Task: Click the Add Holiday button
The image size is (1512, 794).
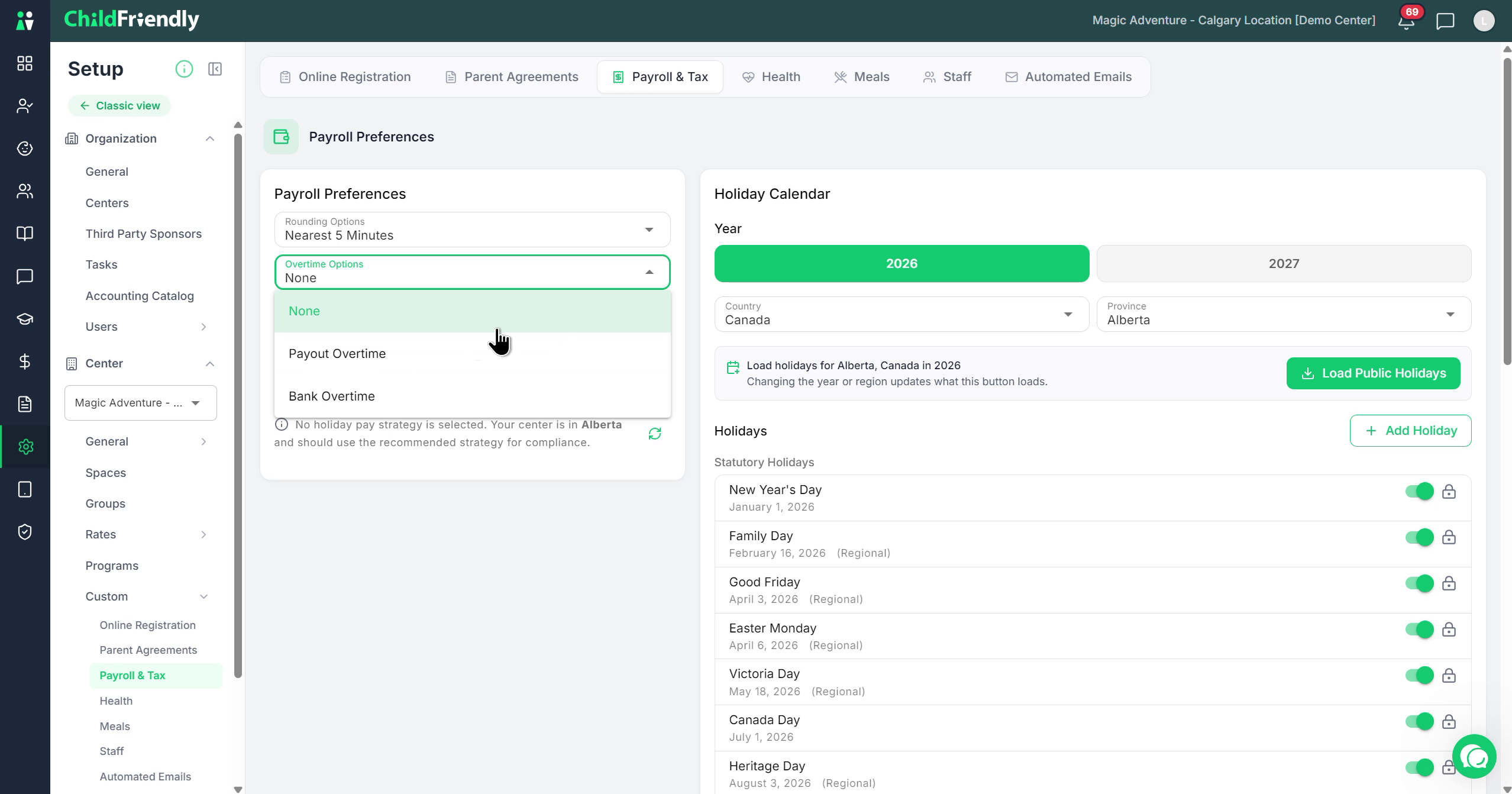Action: coord(1410,431)
